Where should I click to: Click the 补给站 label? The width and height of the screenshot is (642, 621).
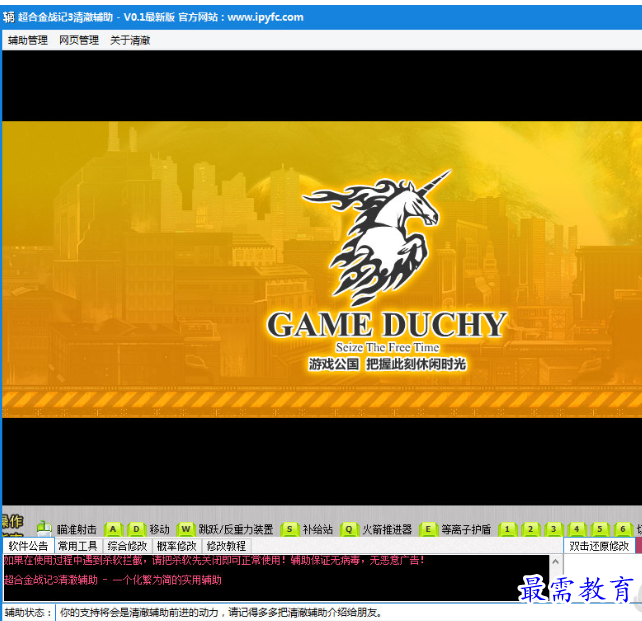(x=318, y=529)
